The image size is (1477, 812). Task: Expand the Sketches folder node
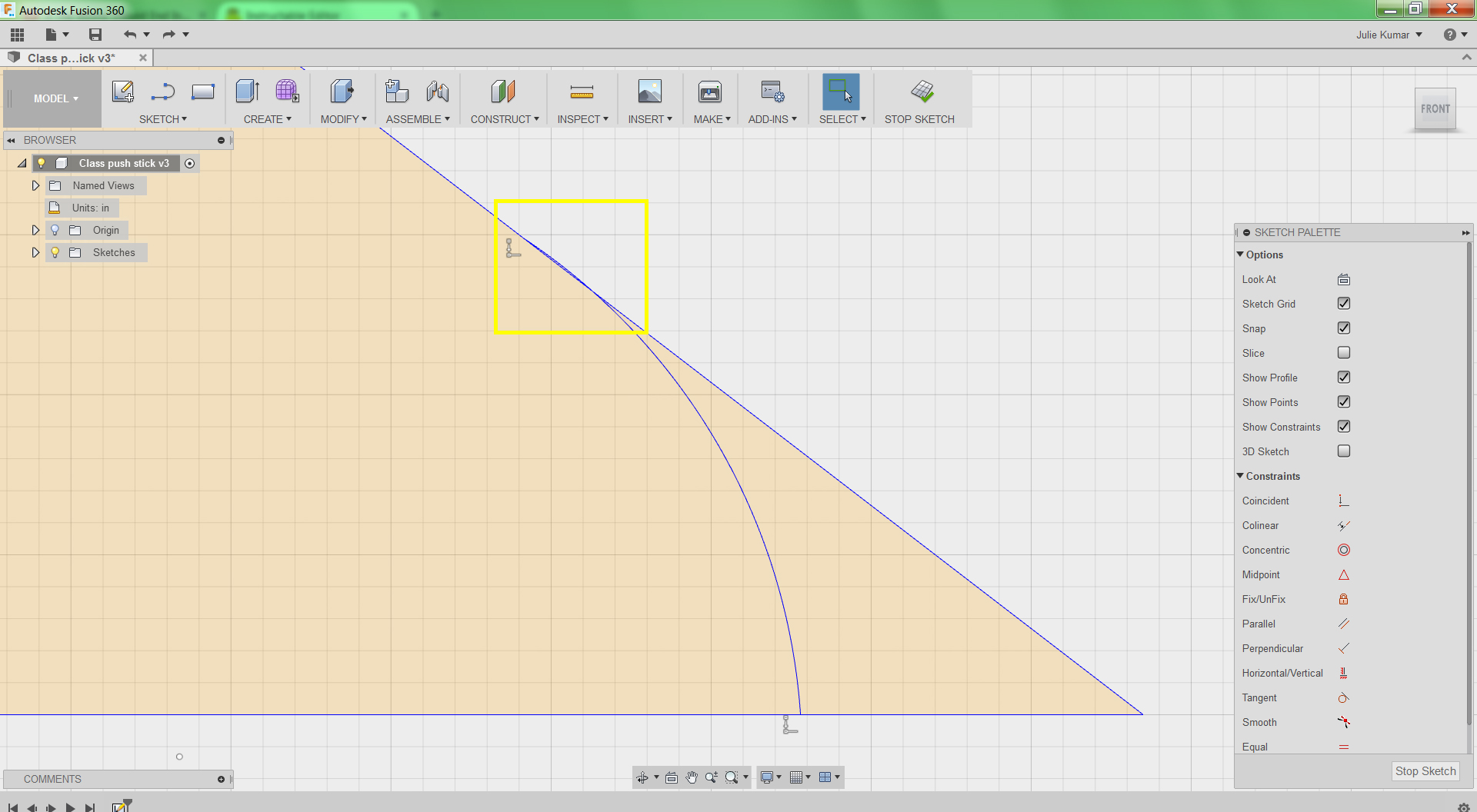coord(35,252)
